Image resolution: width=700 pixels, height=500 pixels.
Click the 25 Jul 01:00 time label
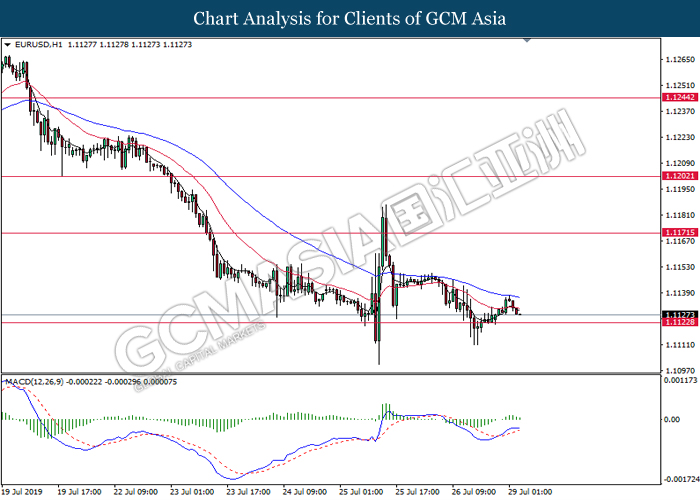coord(361,492)
